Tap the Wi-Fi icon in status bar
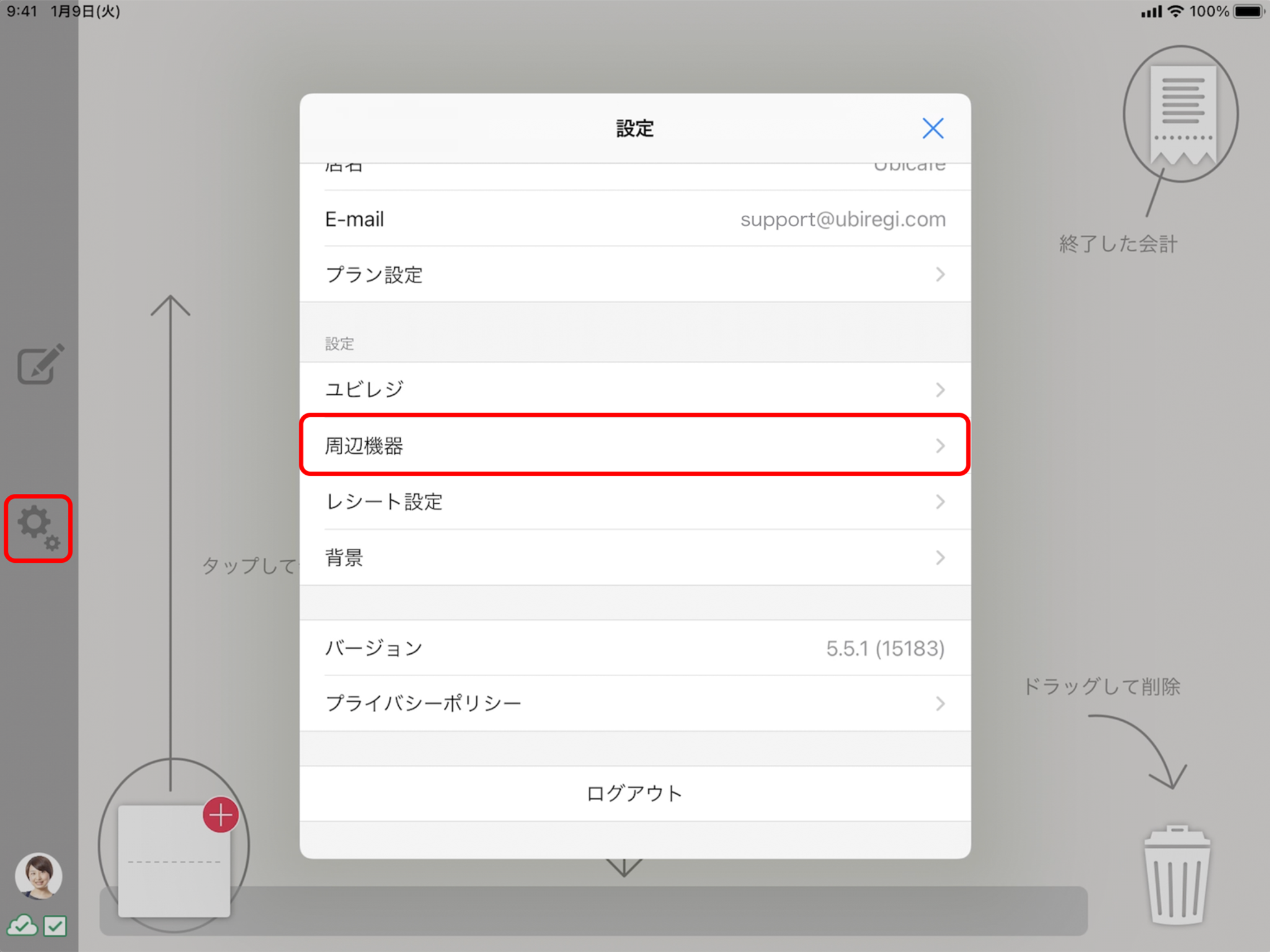 click(1175, 11)
